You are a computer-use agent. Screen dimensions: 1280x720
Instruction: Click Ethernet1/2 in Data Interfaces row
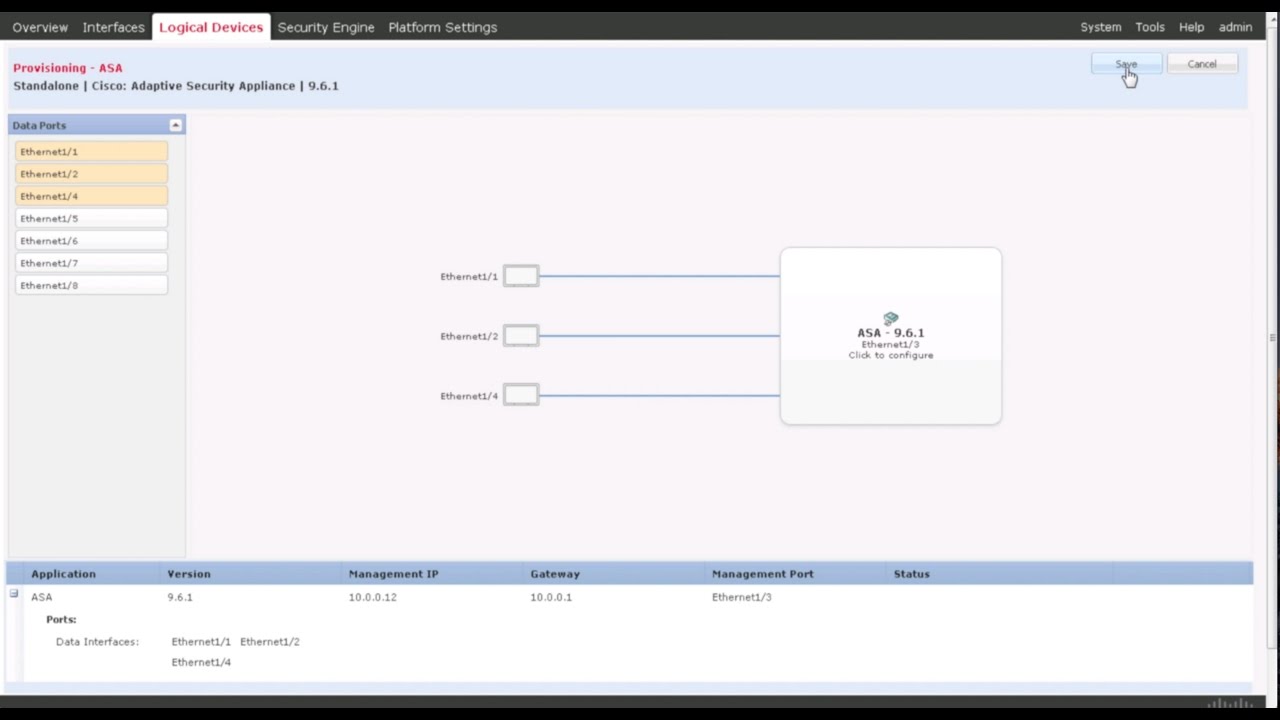270,642
